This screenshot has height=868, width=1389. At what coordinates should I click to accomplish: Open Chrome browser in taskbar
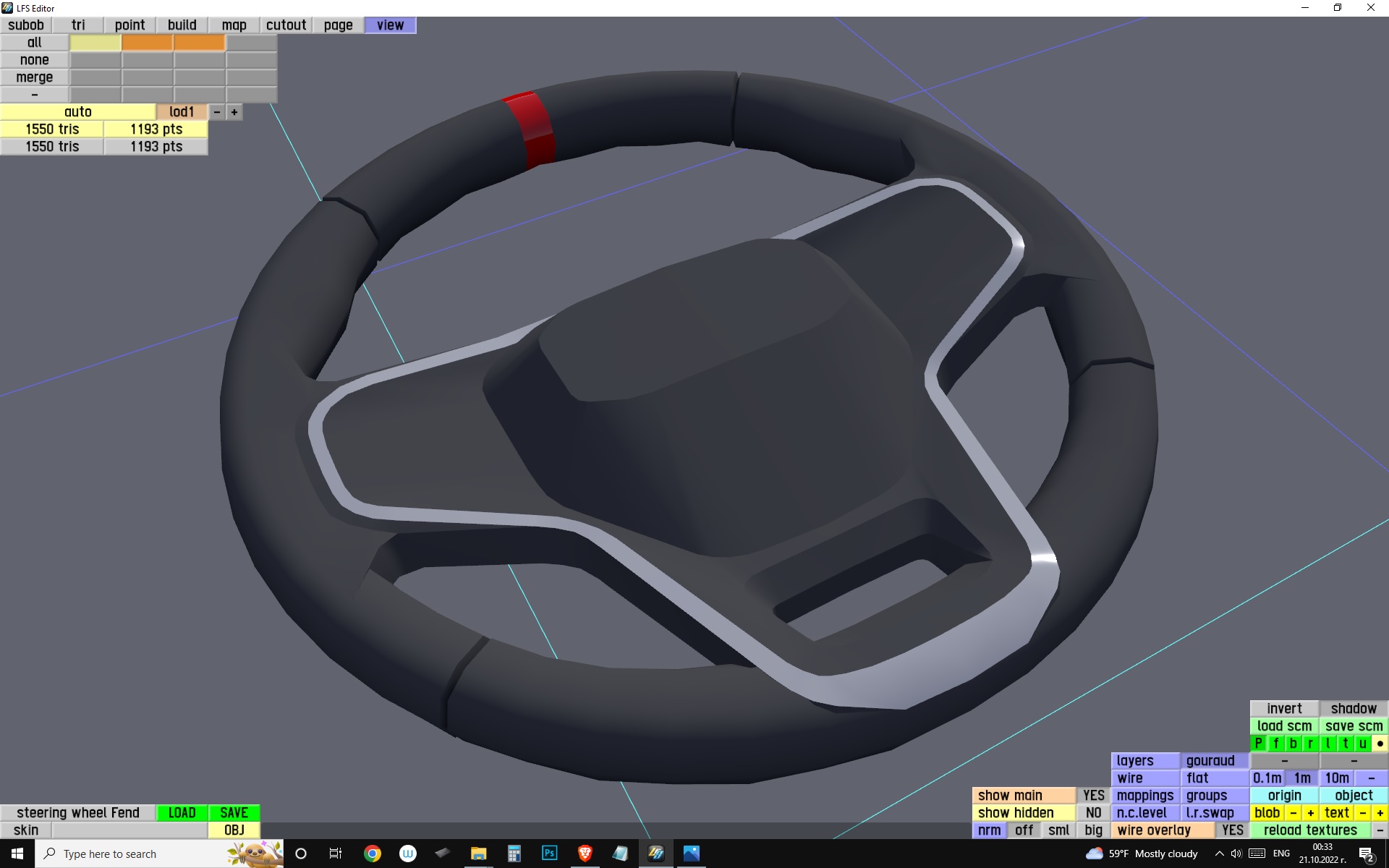[373, 854]
